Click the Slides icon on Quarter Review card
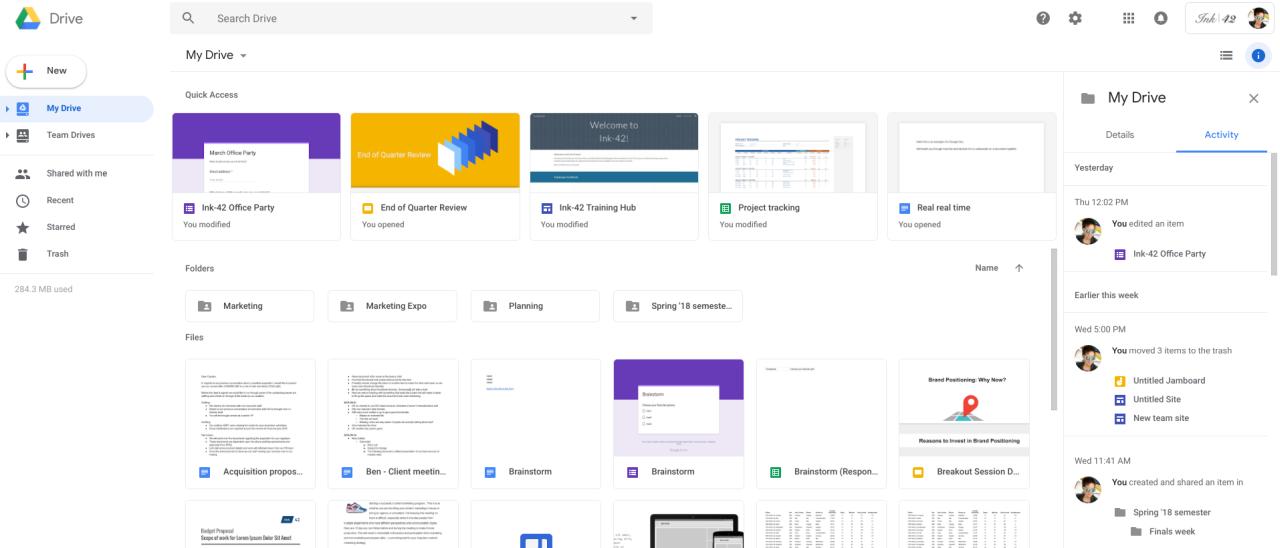The height and width of the screenshot is (548, 1280). pyautogui.click(x=367, y=208)
